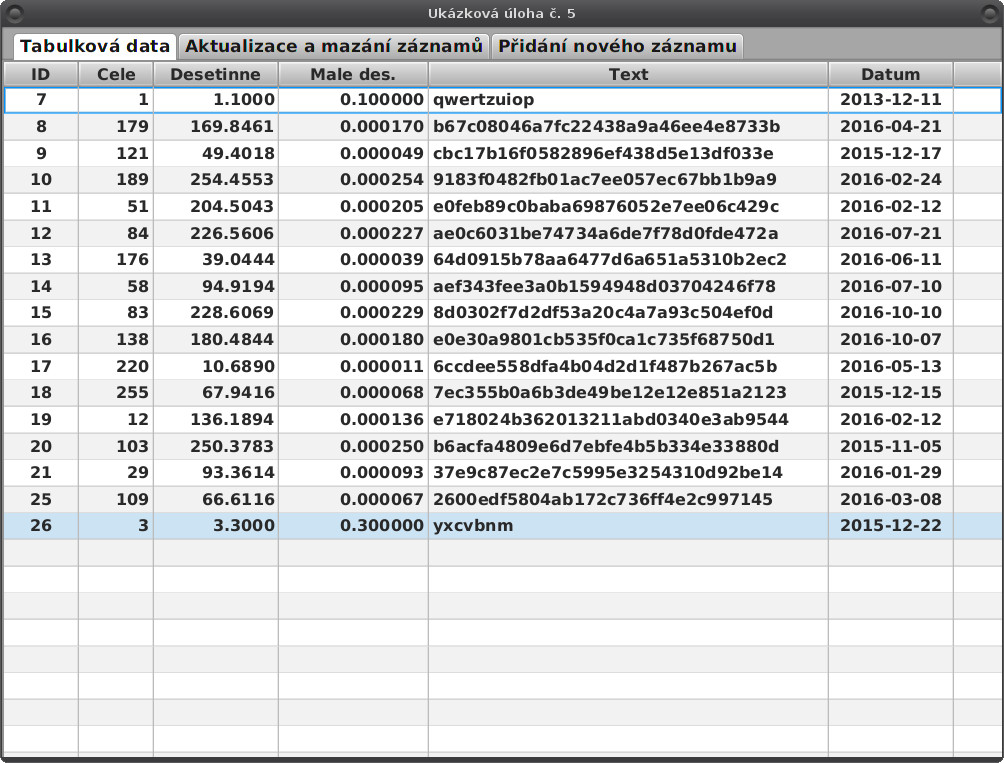Image resolution: width=1004 pixels, height=763 pixels.
Task: Select the text cell aef343fee3a0b1594948d03704246f78
Action: click(628, 287)
